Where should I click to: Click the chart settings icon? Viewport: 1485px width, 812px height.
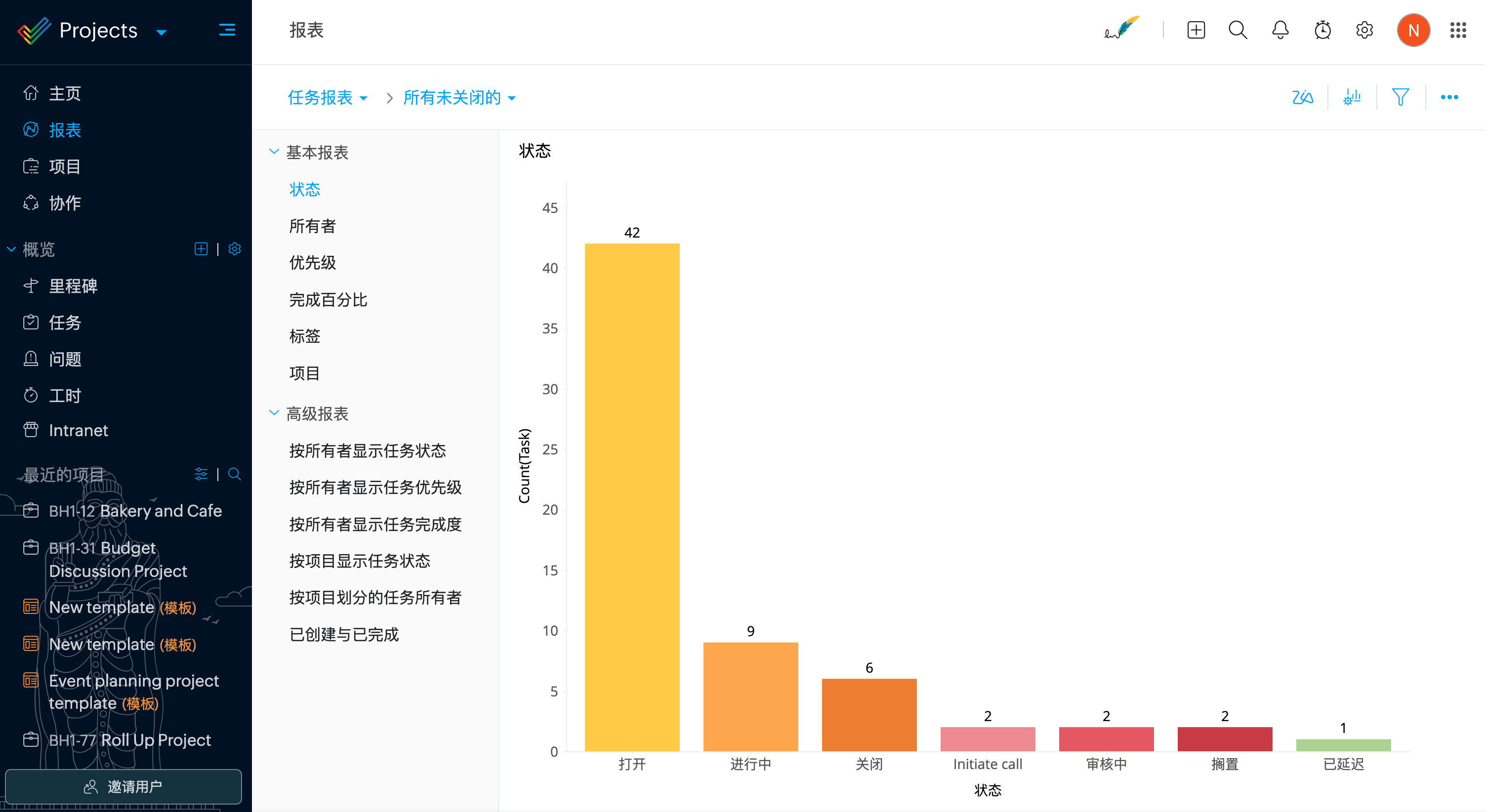[x=1352, y=97]
